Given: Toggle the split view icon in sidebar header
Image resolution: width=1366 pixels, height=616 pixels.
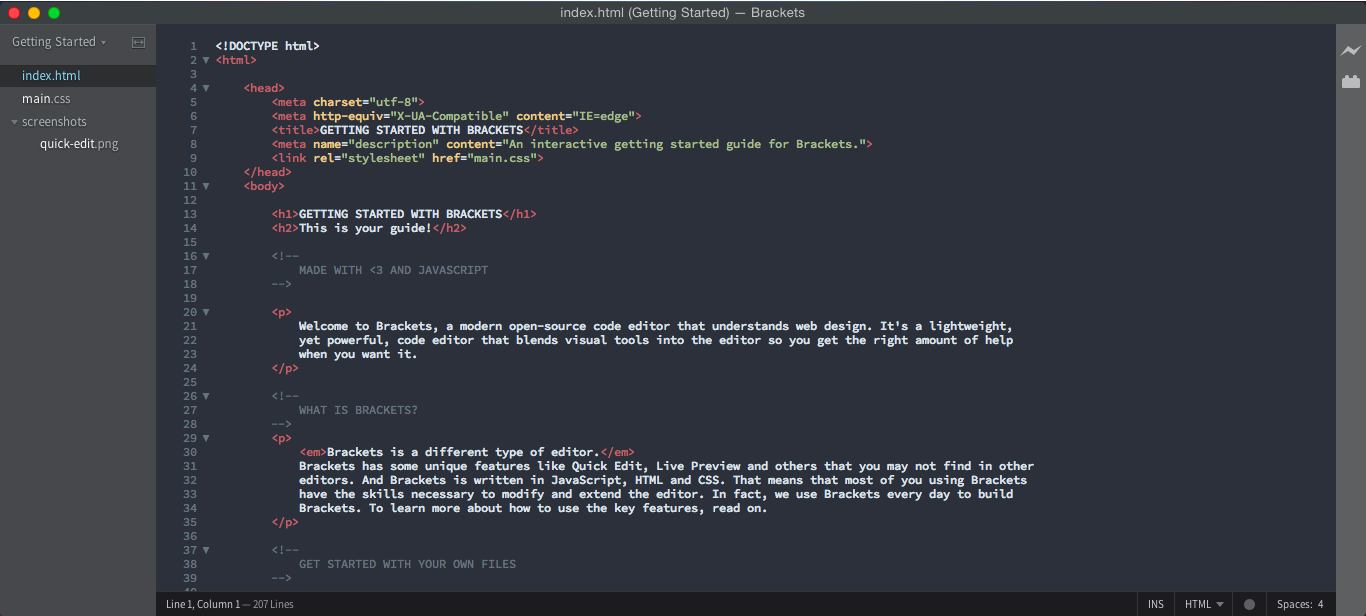Looking at the screenshot, I should point(138,42).
